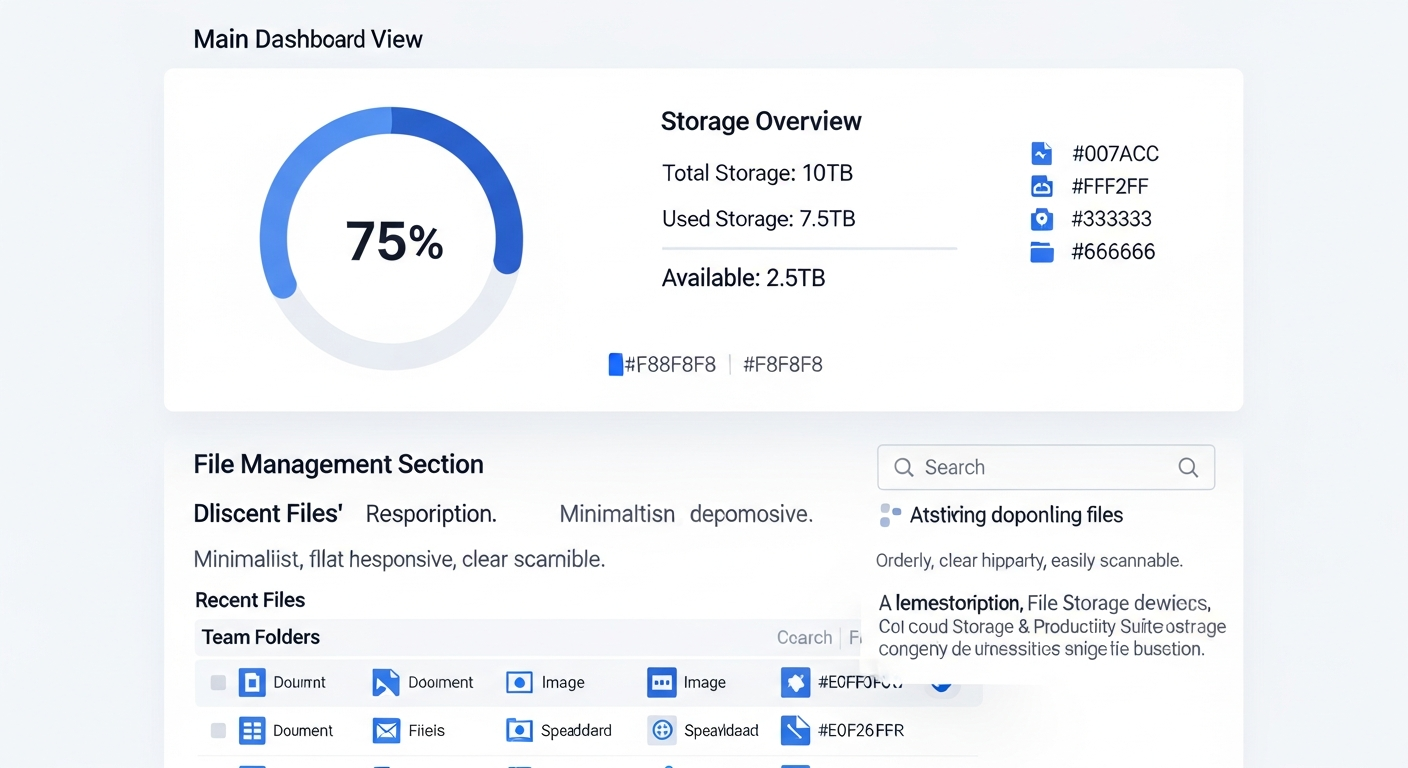
Task: Click the icon beside #E0F26FFR in file list
Action: 795,731
